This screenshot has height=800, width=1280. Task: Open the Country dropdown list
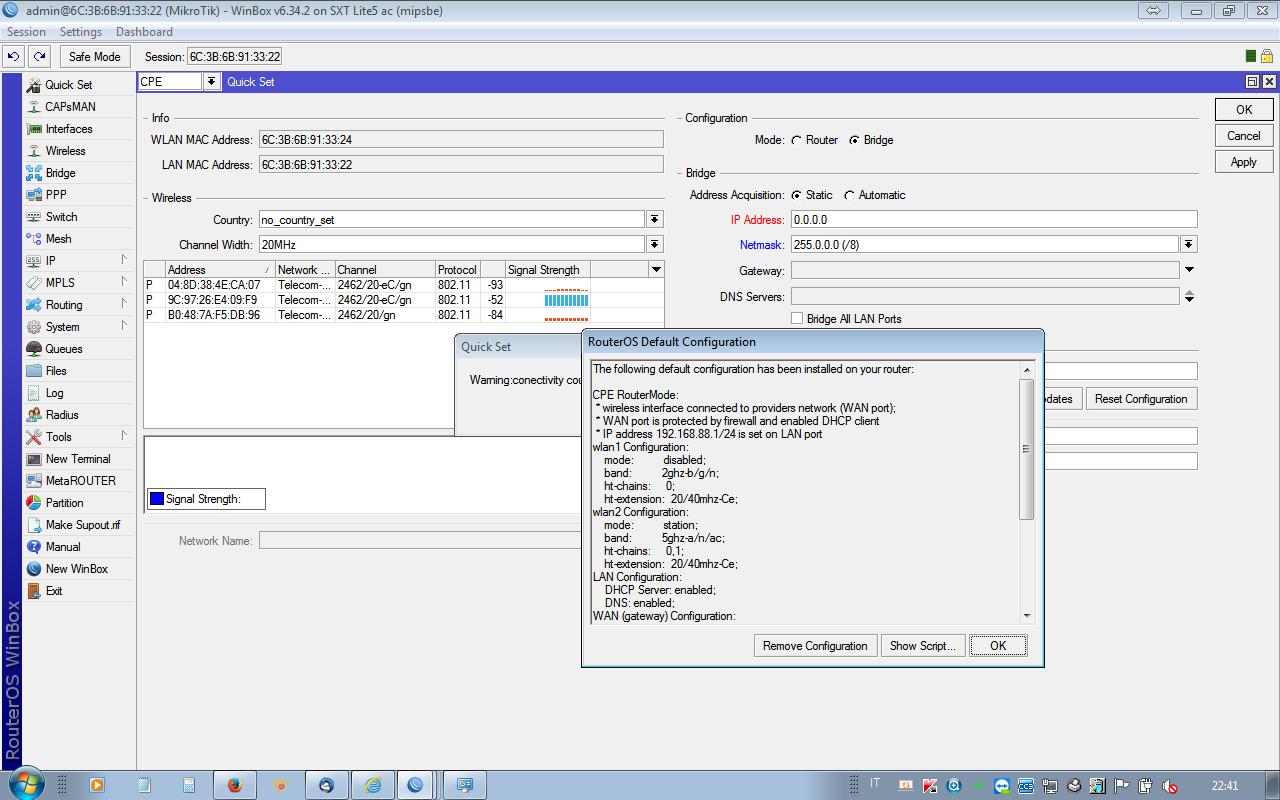654,219
